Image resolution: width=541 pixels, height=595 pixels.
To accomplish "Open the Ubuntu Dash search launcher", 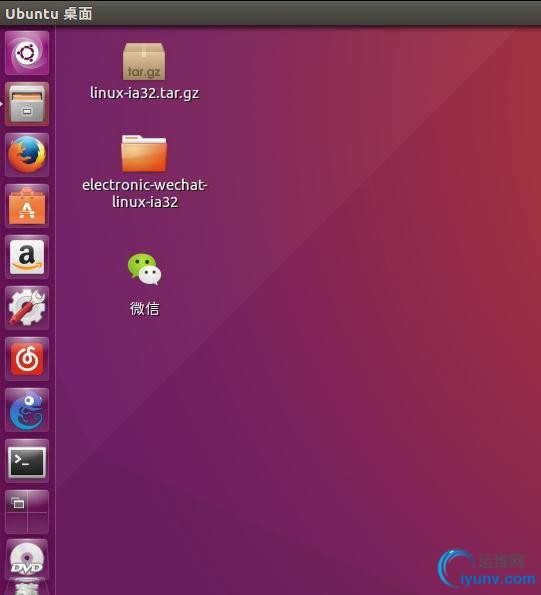I will point(27,53).
